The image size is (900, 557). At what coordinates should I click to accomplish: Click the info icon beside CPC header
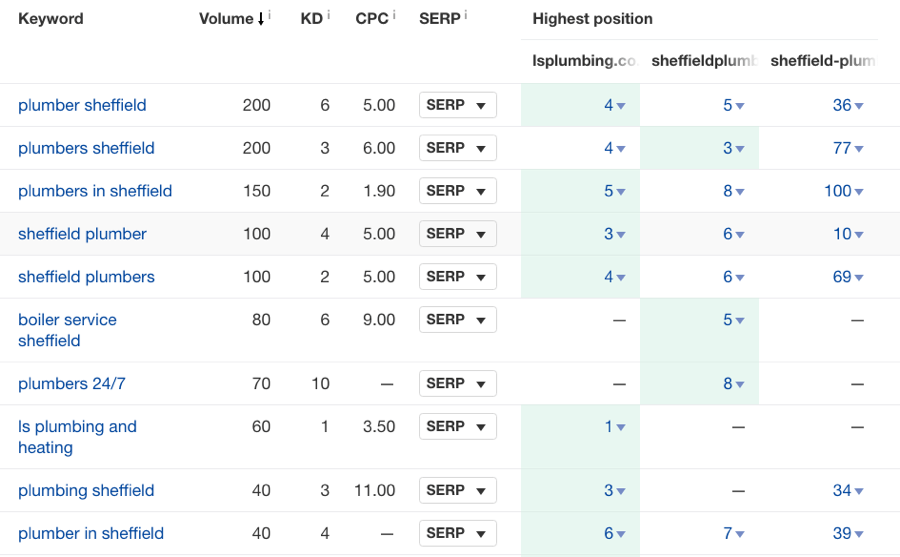[x=394, y=15]
